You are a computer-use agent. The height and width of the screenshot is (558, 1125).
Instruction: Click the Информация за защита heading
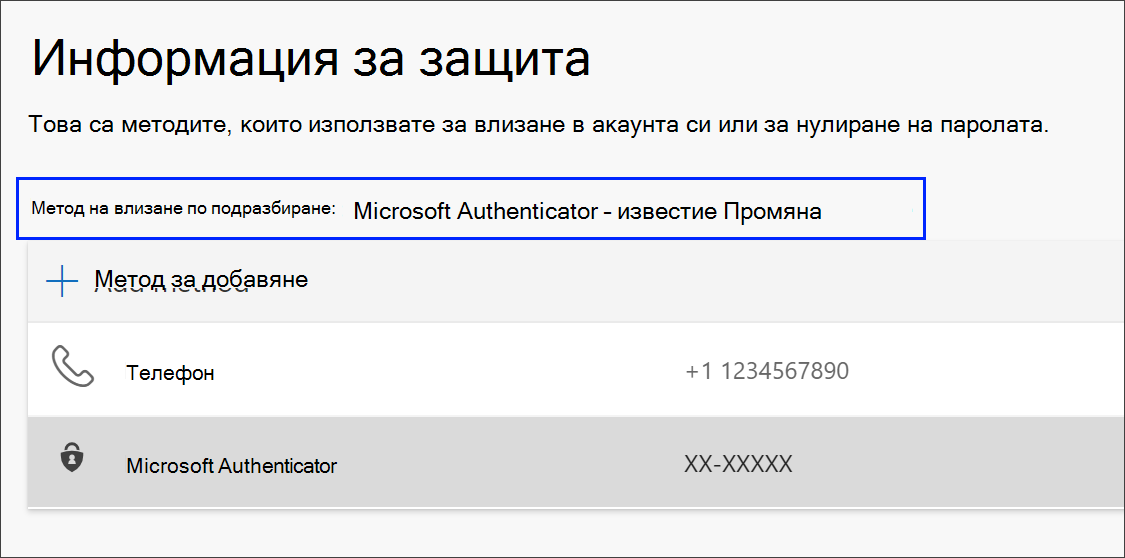point(311,60)
